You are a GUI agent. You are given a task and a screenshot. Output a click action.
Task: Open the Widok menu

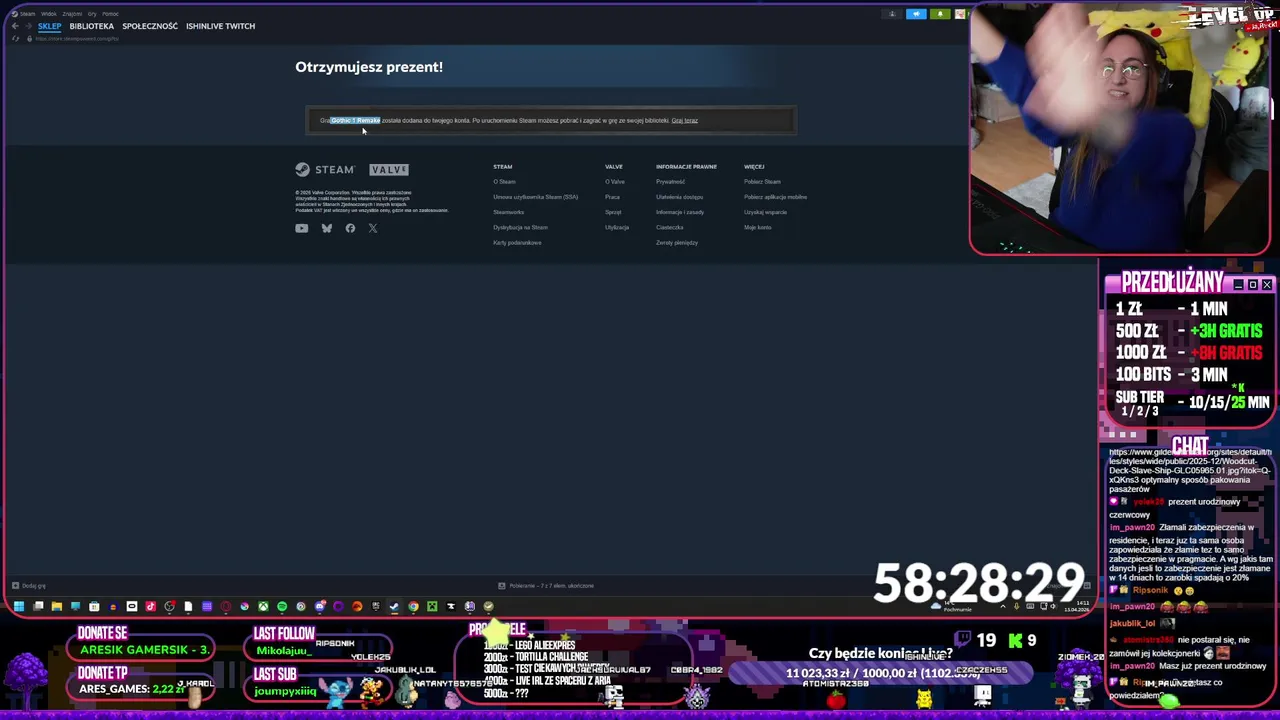[48, 14]
